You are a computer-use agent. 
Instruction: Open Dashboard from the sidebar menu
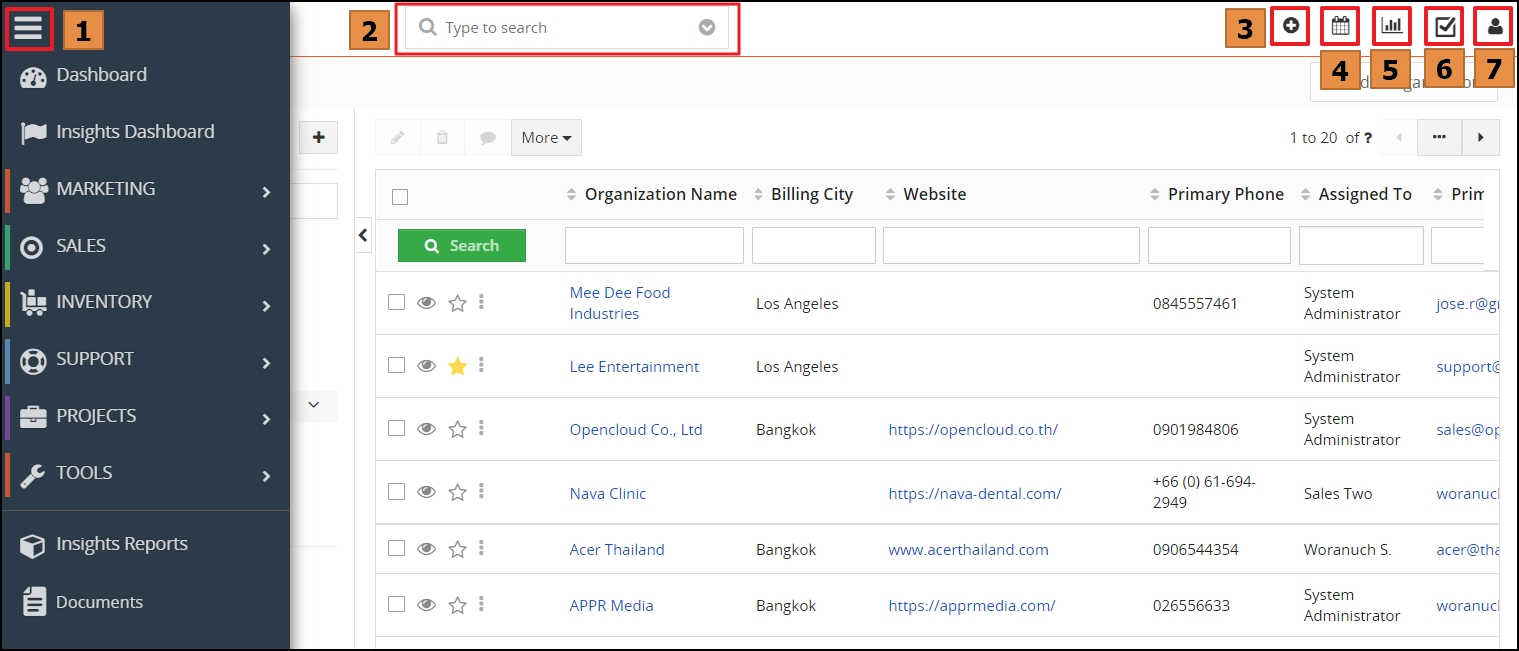click(101, 75)
